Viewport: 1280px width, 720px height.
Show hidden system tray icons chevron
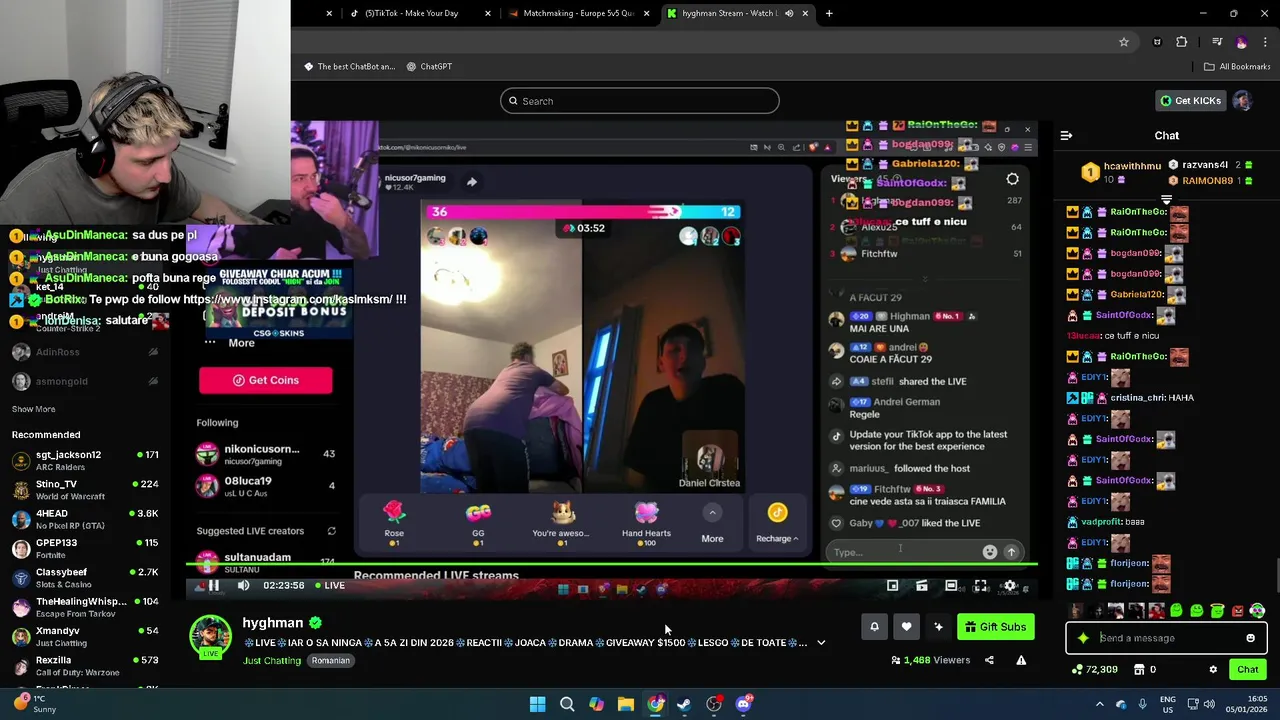pyautogui.click(x=1098, y=704)
